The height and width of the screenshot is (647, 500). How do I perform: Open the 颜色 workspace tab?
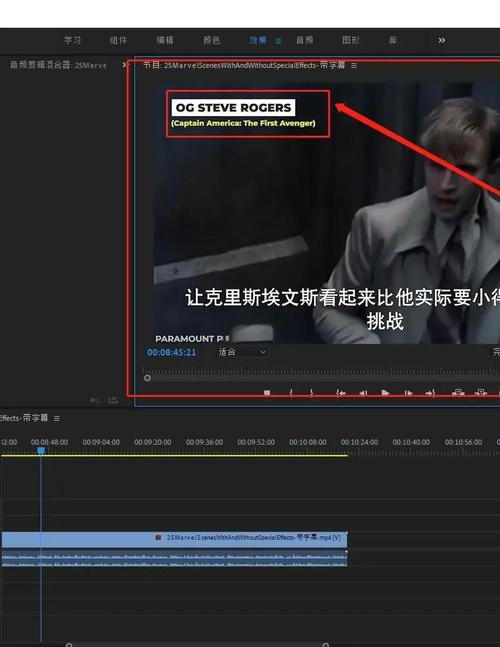click(211, 40)
